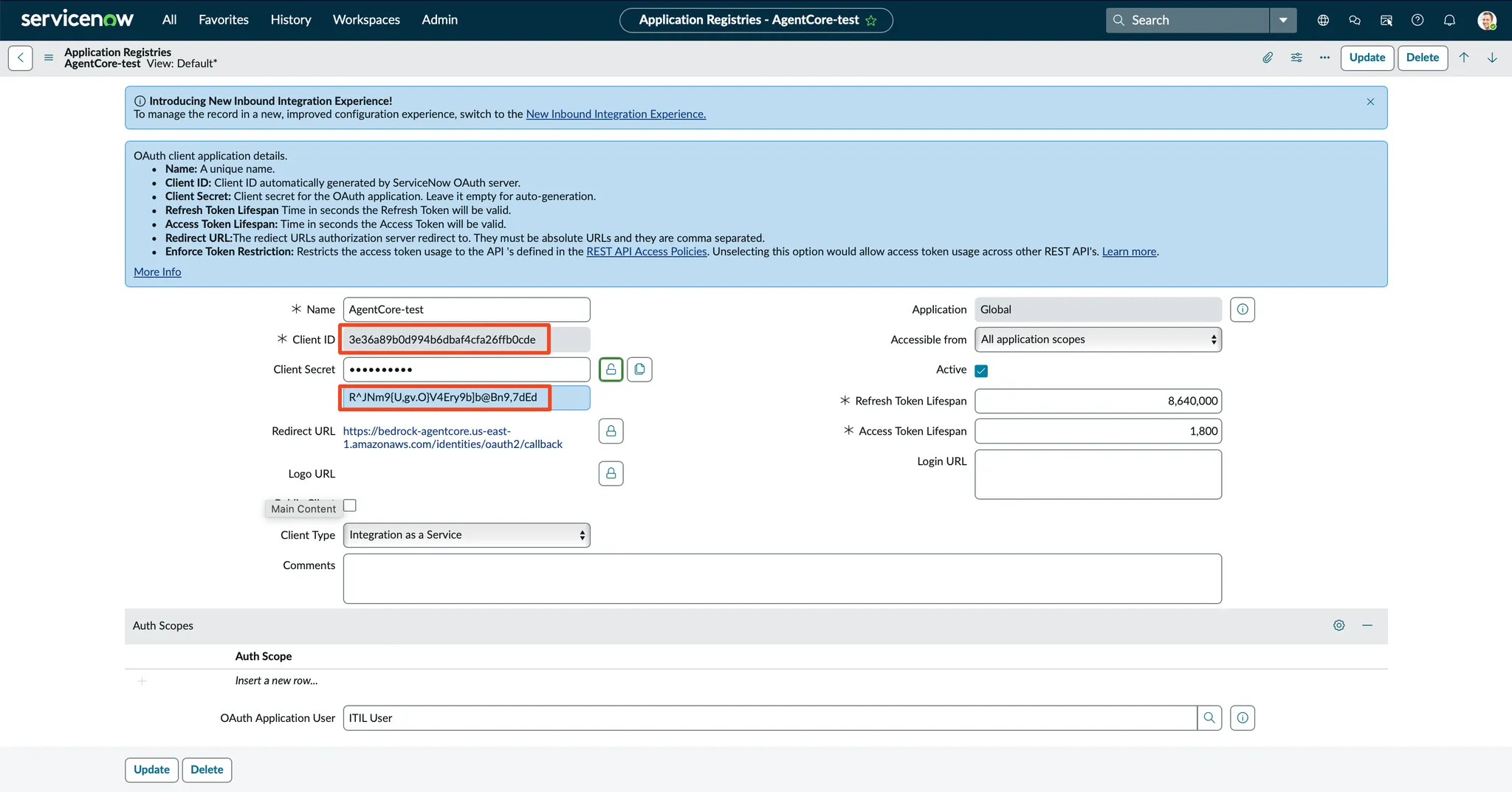Manage attachments with the paperclip icon
This screenshot has height=792, width=1512.
(1268, 58)
